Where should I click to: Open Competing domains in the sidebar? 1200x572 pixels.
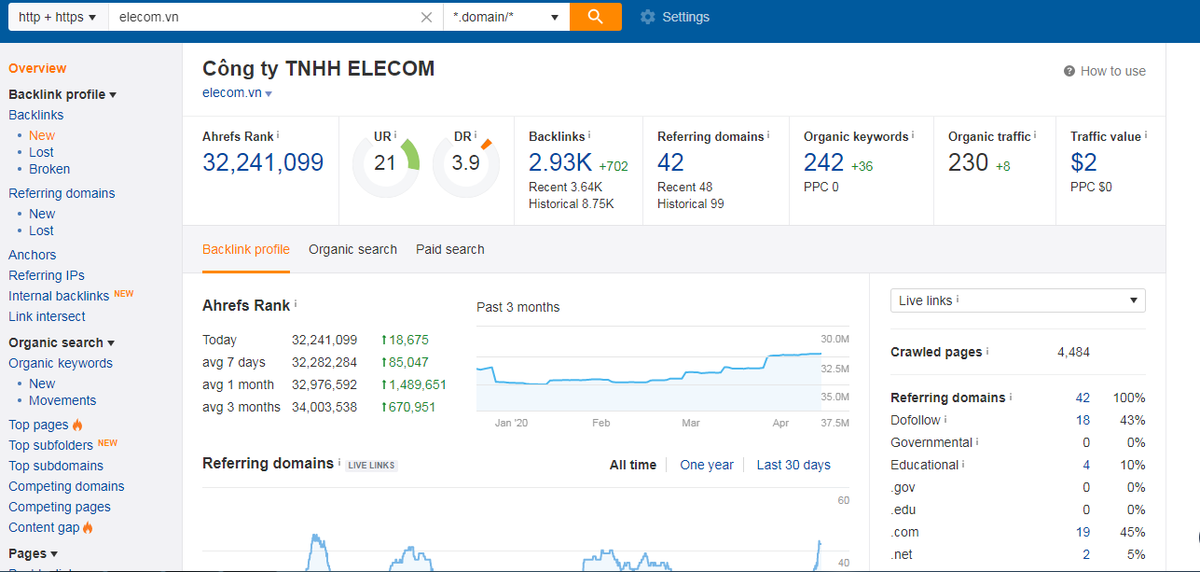click(x=67, y=486)
